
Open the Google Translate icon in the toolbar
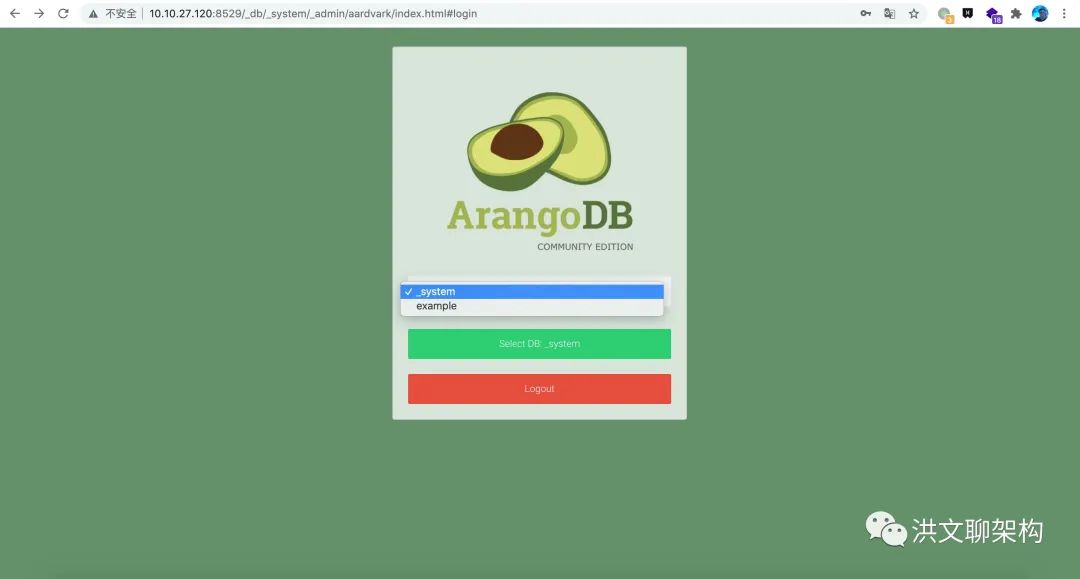coord(889,14)
